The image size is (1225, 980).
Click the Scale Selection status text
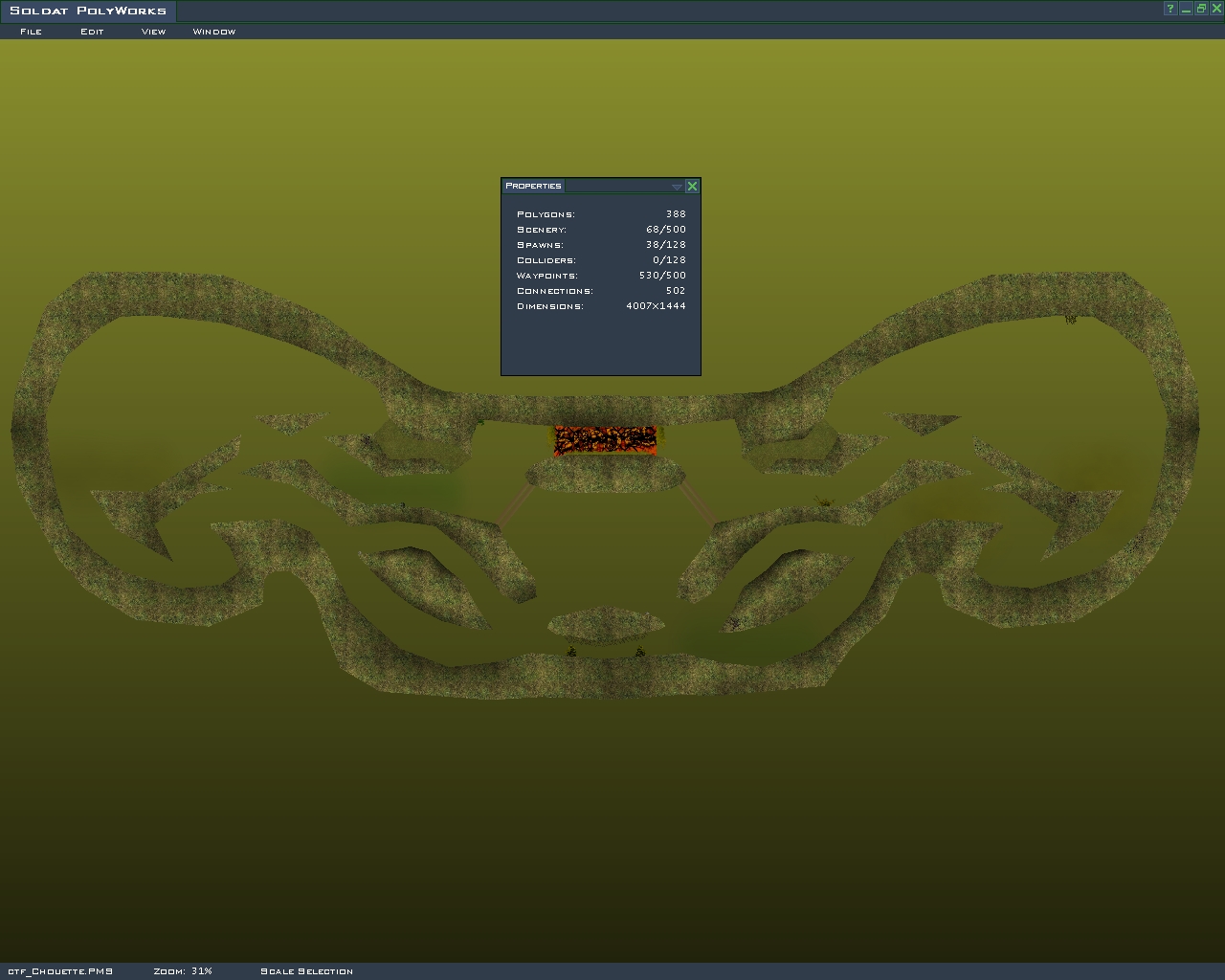click(x=306, y=971)
